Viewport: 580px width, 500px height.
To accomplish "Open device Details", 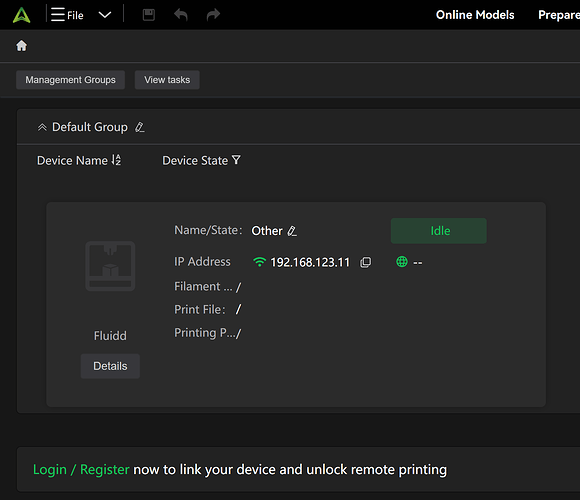I will tap(110, 366).
